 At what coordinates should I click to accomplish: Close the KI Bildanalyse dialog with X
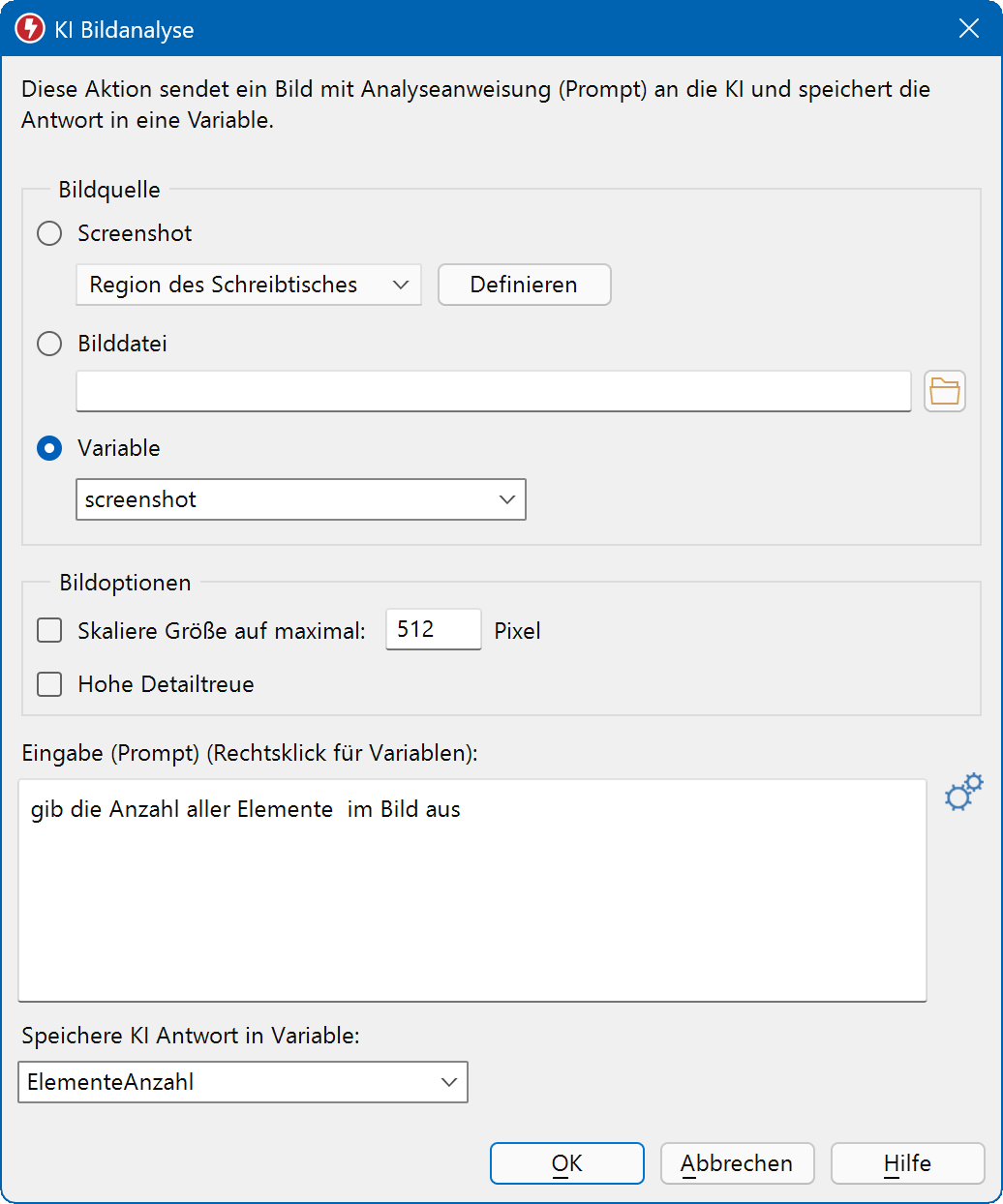click(968, 29)
